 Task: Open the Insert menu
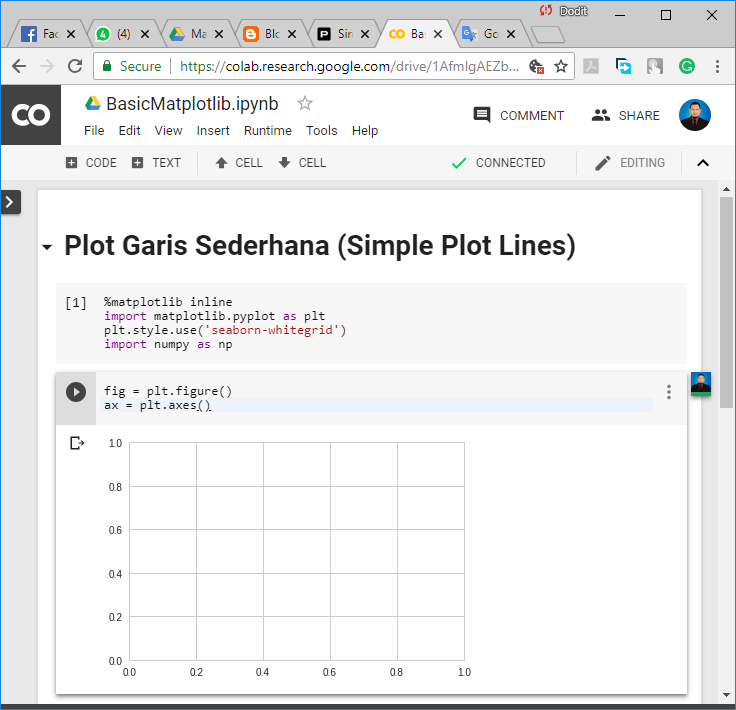tap(213, 130)
